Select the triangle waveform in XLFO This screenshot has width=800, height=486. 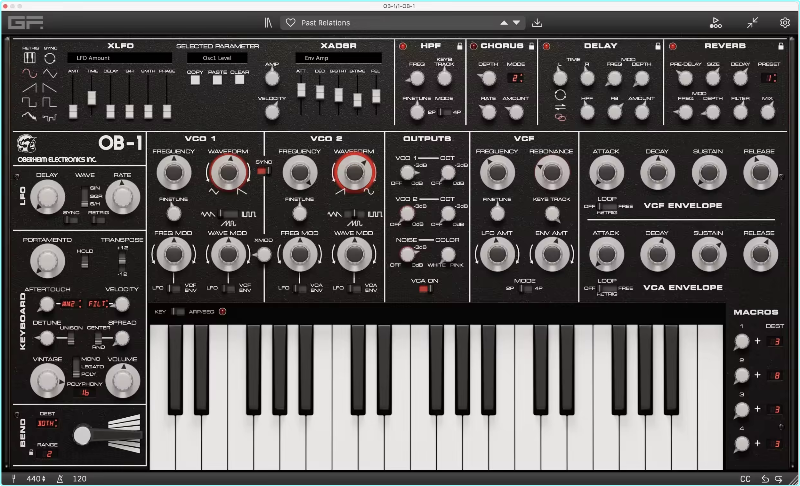click(49, 73)
